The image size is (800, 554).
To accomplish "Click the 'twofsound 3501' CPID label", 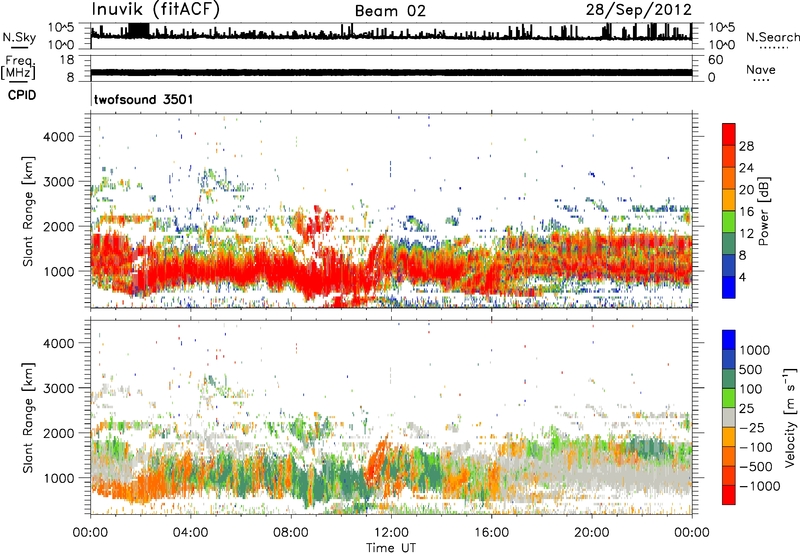I will click(x=144, y=99).
